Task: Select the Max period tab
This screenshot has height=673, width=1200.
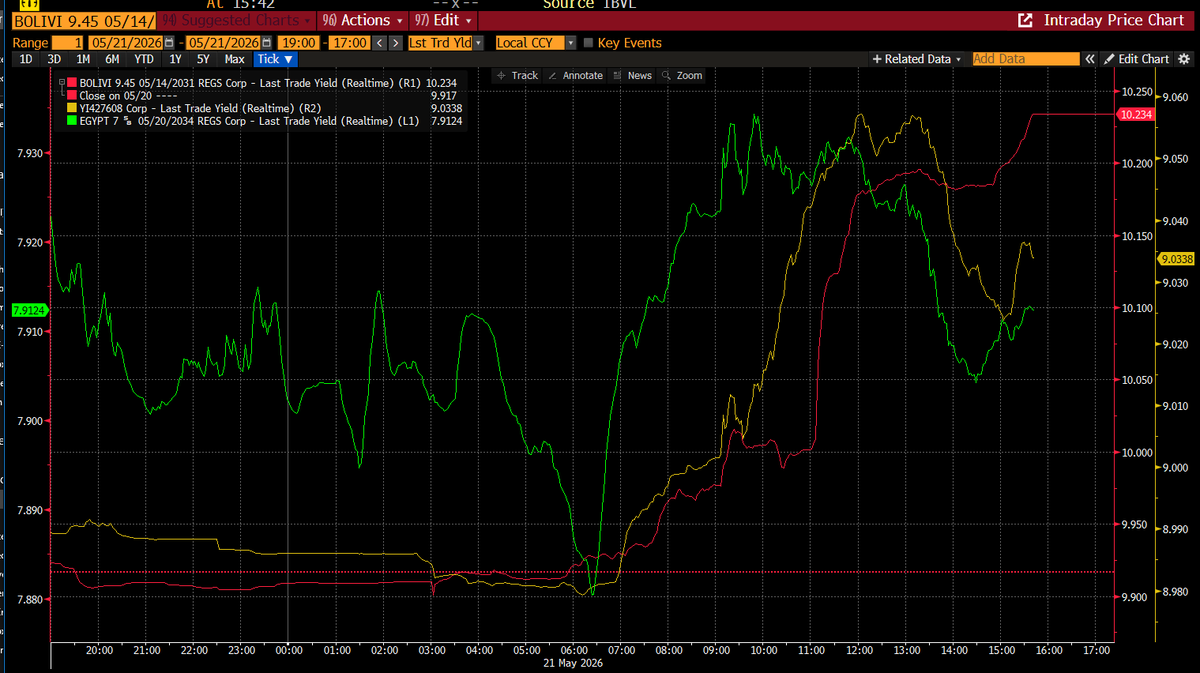Action: (x=234, y=59)
